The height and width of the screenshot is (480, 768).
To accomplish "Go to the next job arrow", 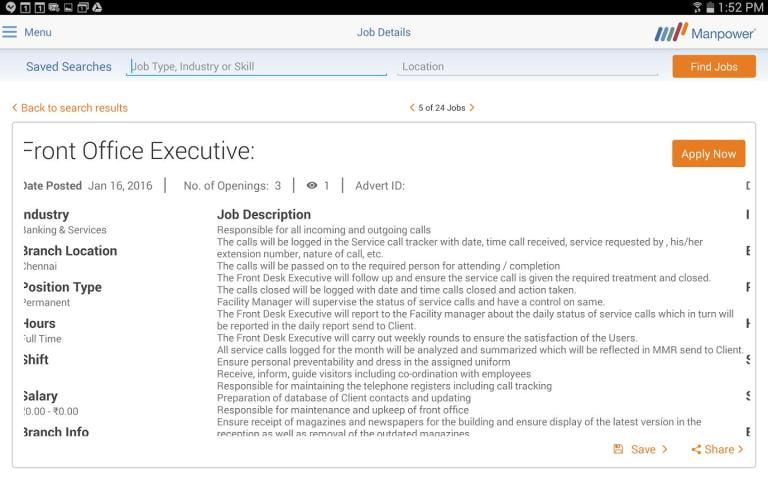I will (x=472, y=108).
